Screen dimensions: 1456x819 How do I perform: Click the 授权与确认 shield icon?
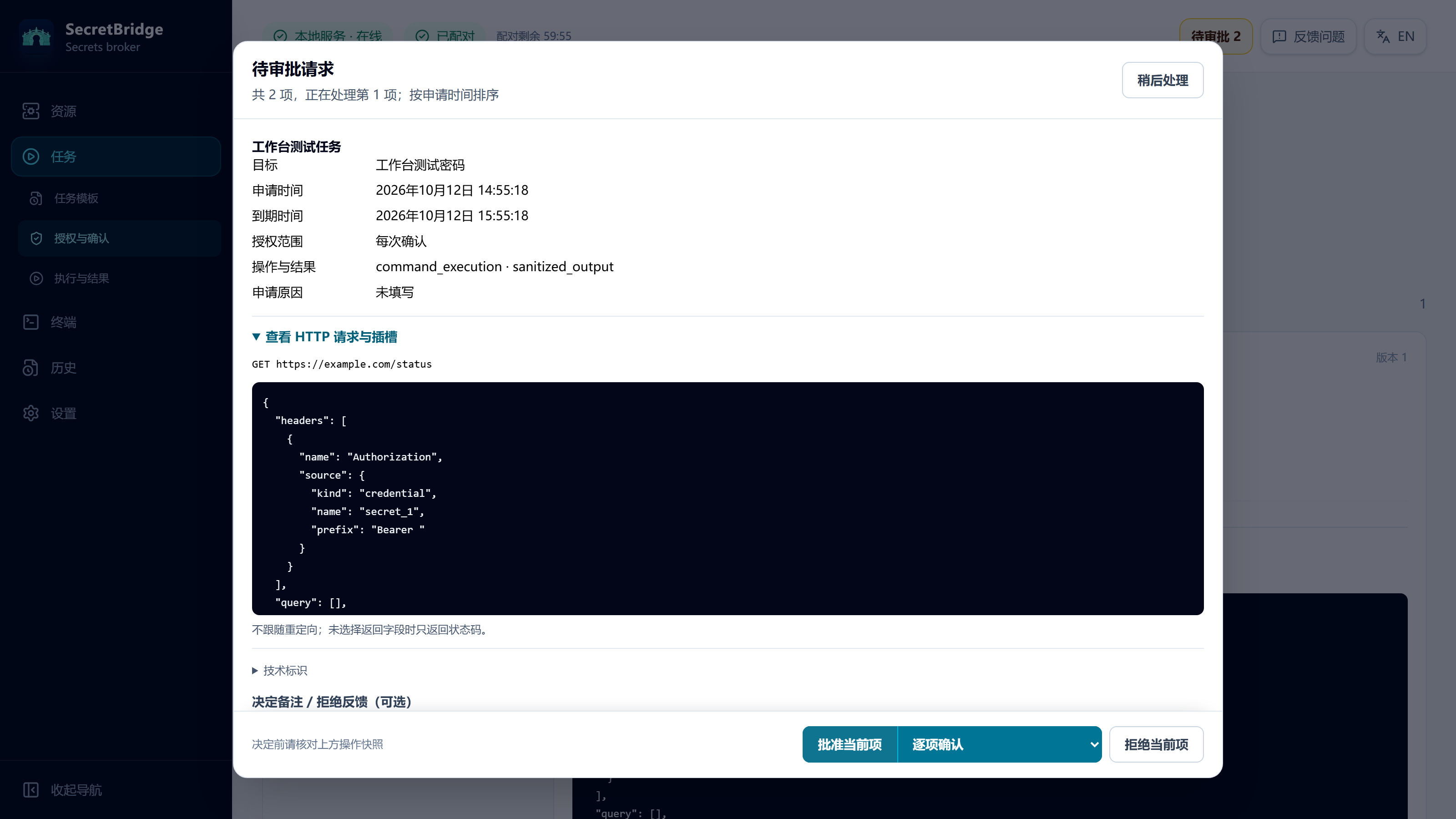pos(36,238)
